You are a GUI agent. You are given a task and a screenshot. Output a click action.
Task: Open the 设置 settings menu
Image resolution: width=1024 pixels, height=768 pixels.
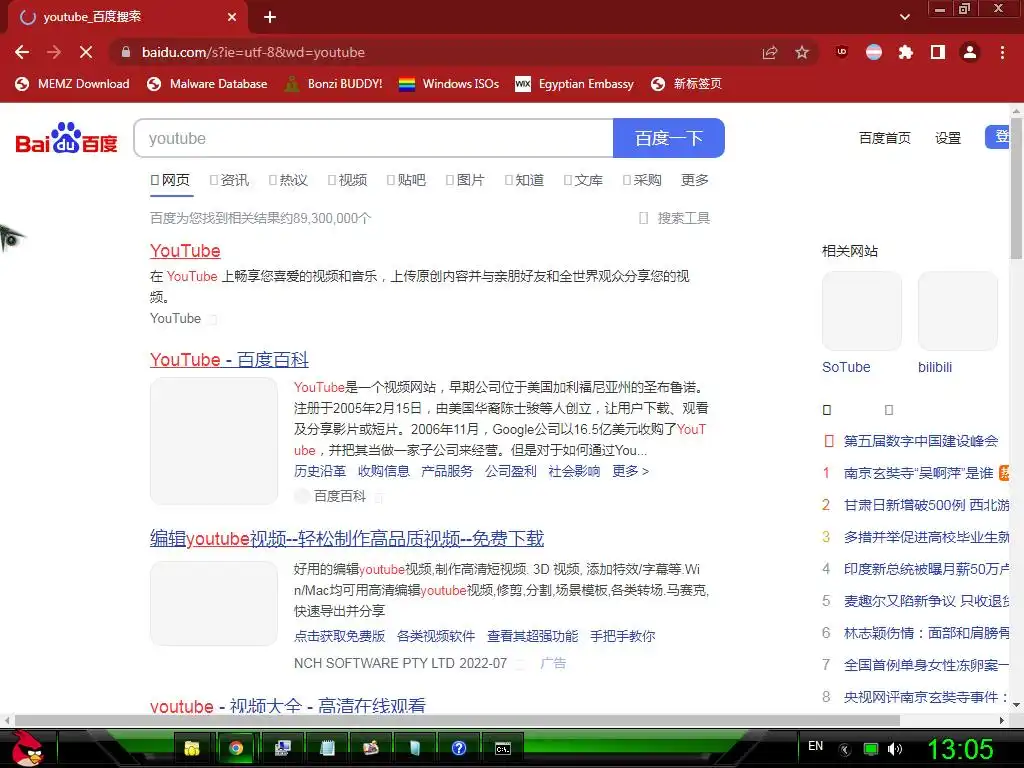coord(948,138)
